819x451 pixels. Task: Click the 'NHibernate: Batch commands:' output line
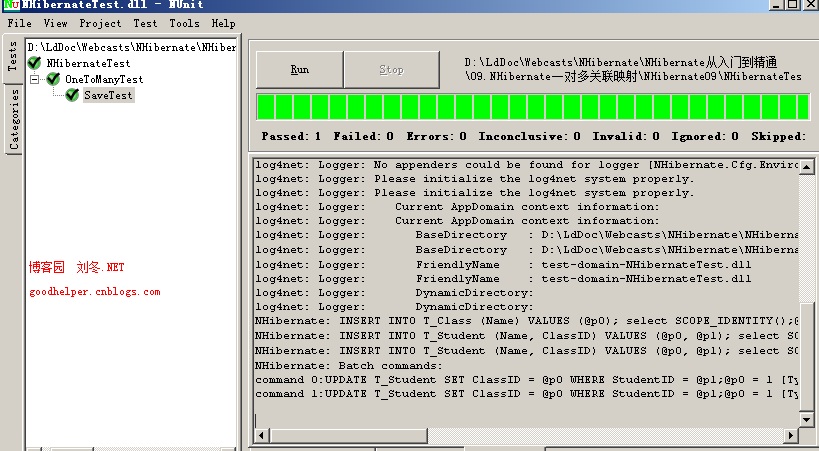point(349,366)
